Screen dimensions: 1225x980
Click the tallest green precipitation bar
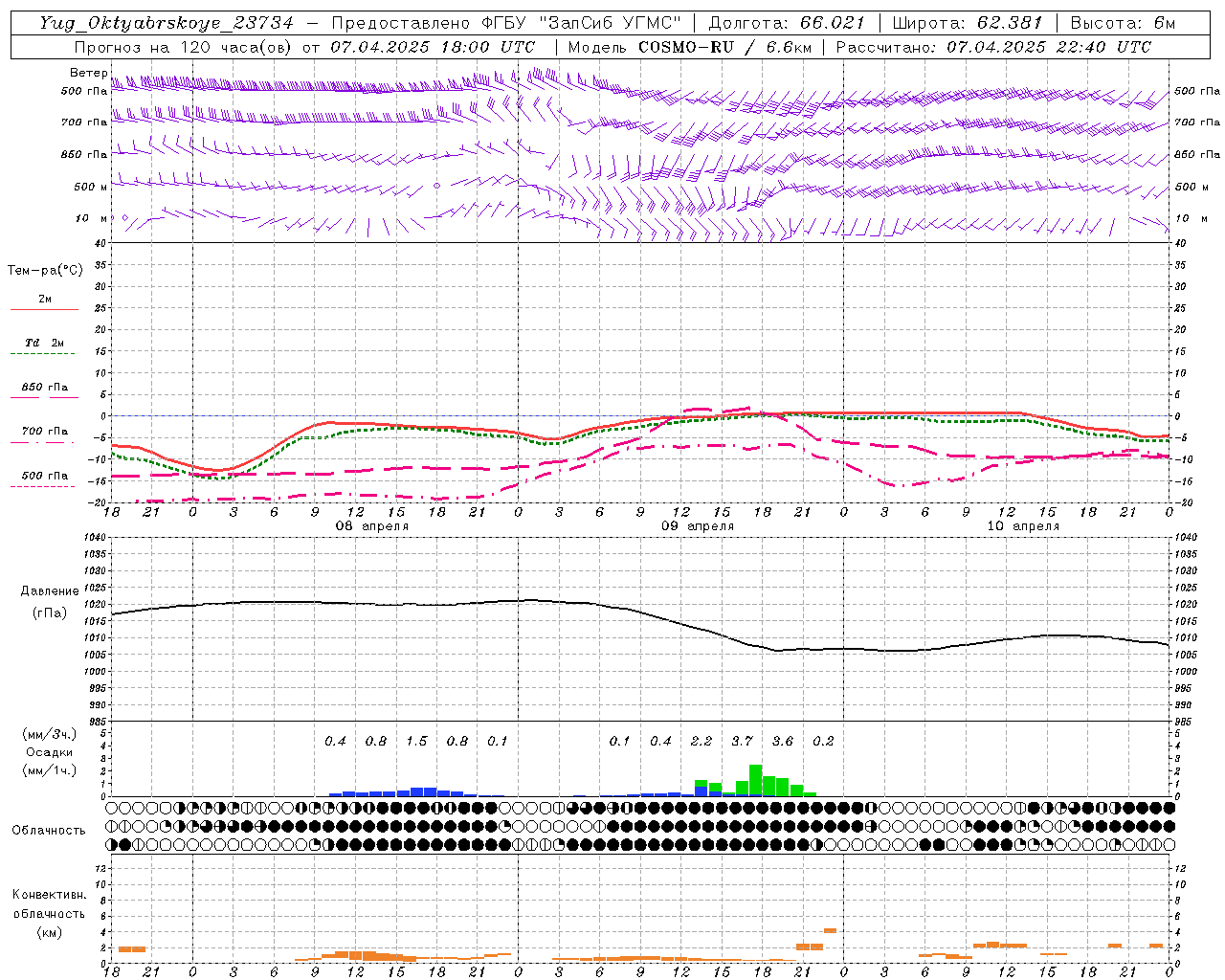(756, 780)
